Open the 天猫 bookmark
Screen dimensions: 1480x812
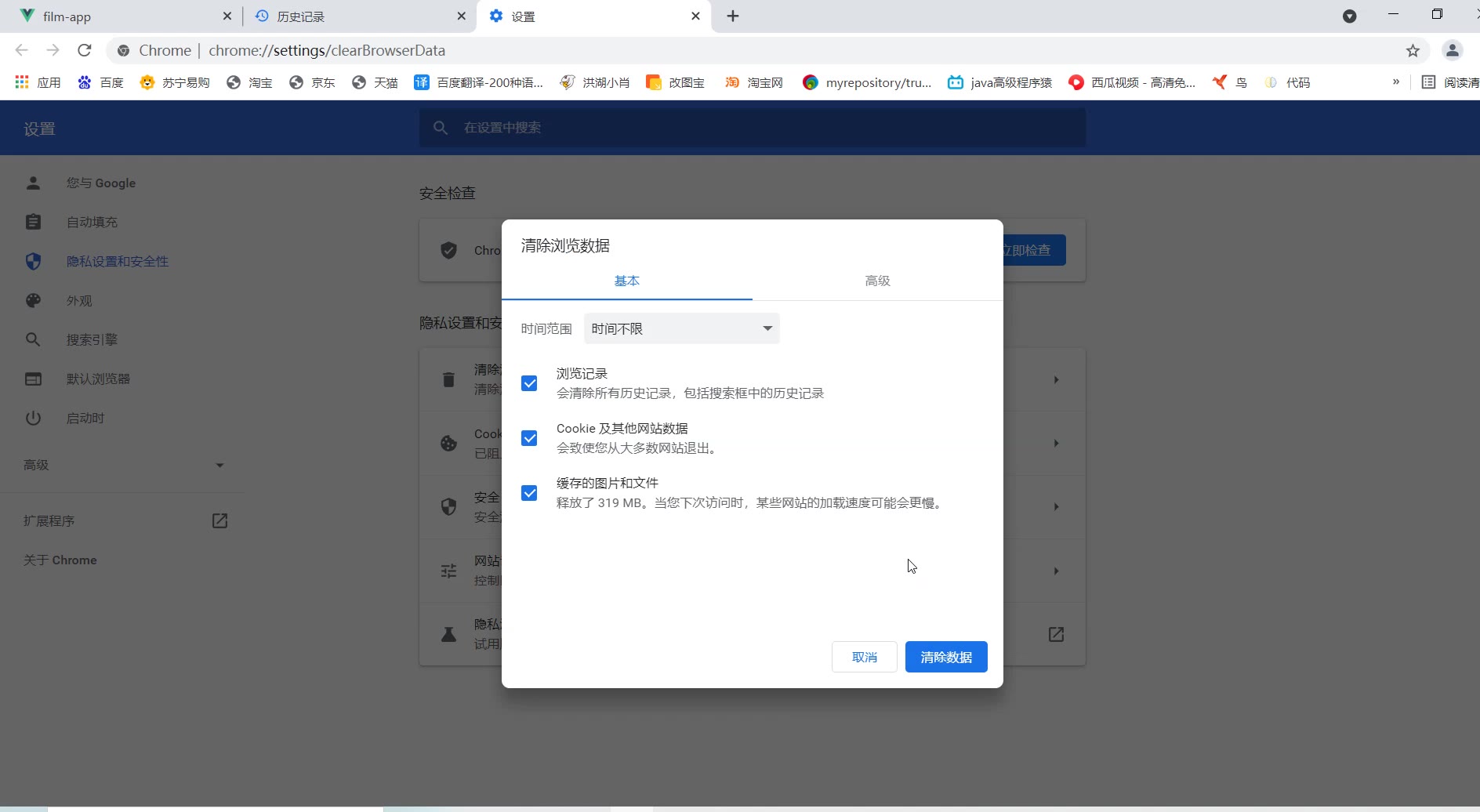374,82
